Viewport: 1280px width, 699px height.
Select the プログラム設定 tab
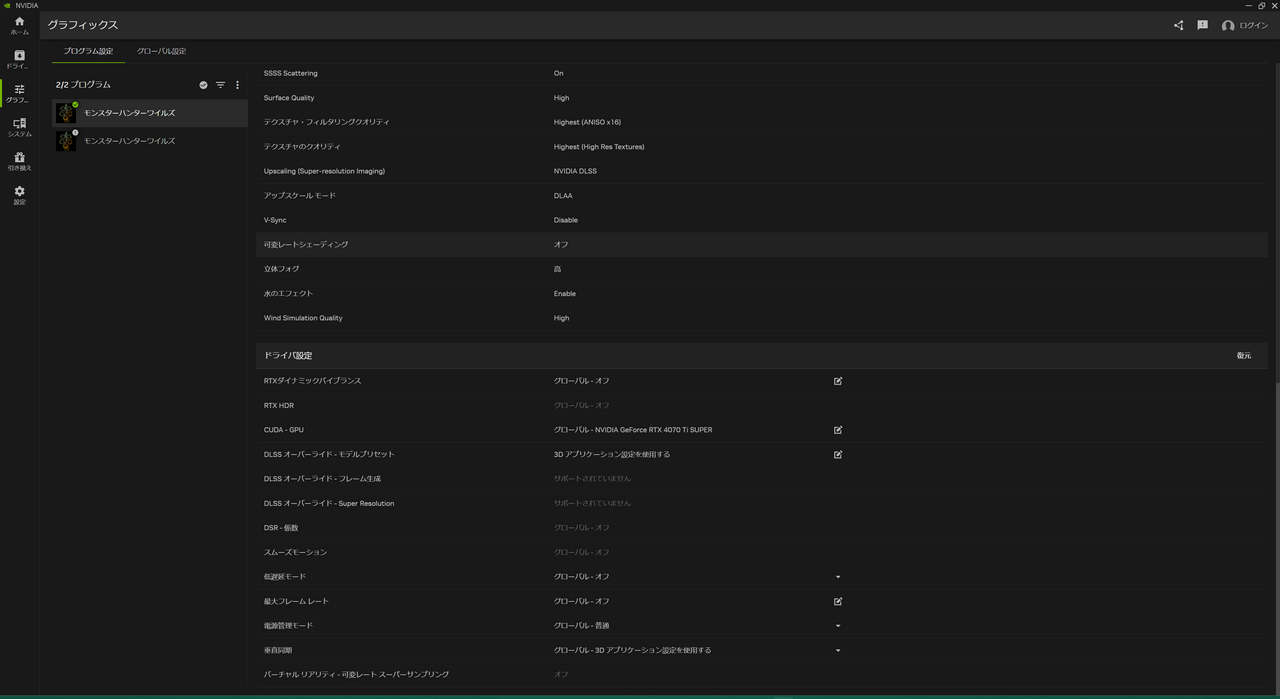(x=87, y=50)
